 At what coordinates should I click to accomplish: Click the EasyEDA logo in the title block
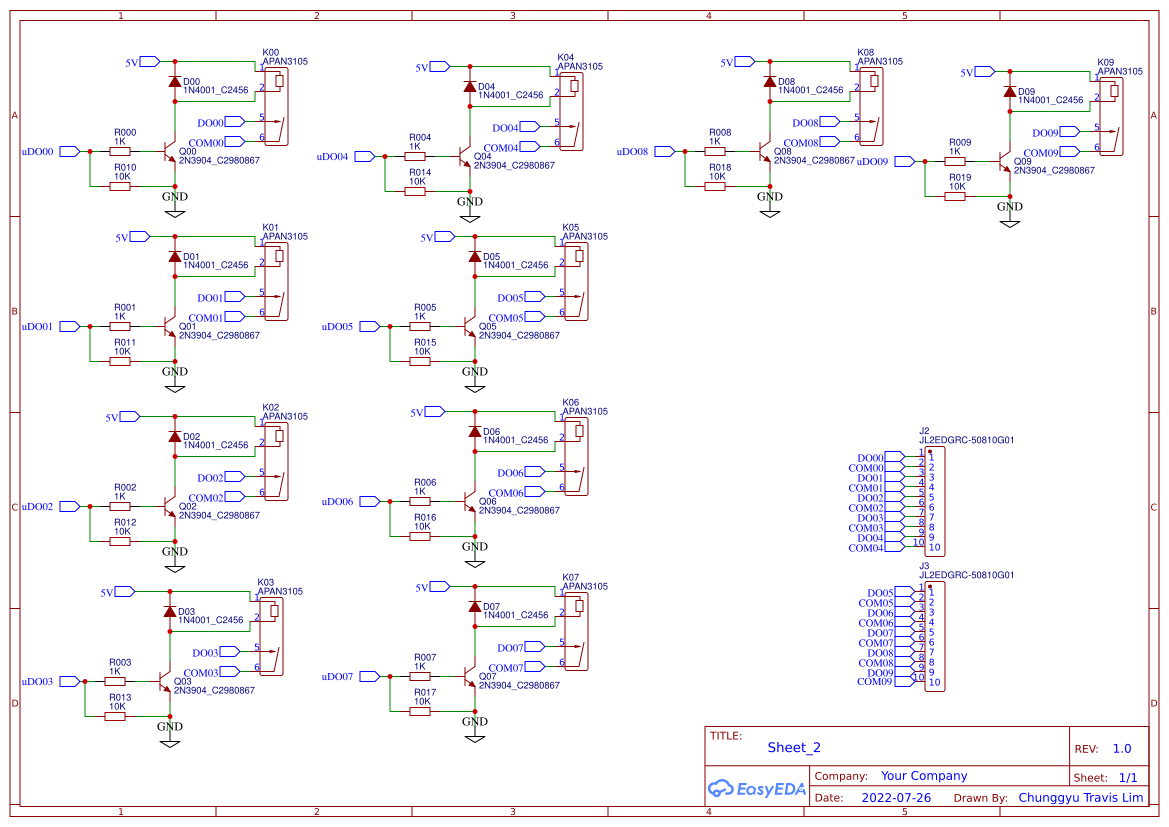pos(755,789)
